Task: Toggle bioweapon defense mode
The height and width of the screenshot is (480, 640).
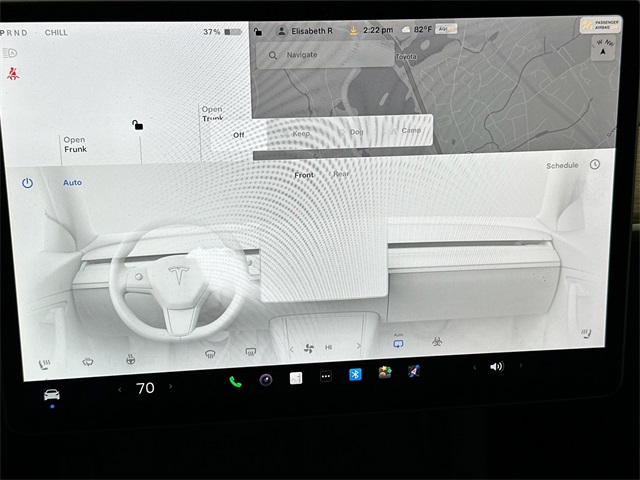Action: click(437, 341)
